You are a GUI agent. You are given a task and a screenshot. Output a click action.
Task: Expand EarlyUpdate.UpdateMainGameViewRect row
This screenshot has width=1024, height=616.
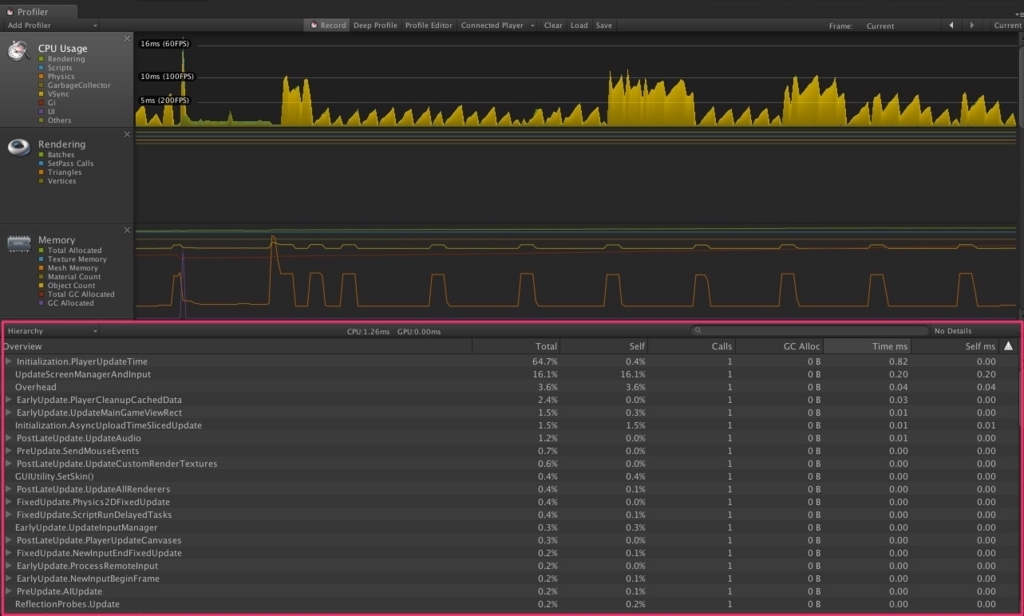click(x=8, y=413)
